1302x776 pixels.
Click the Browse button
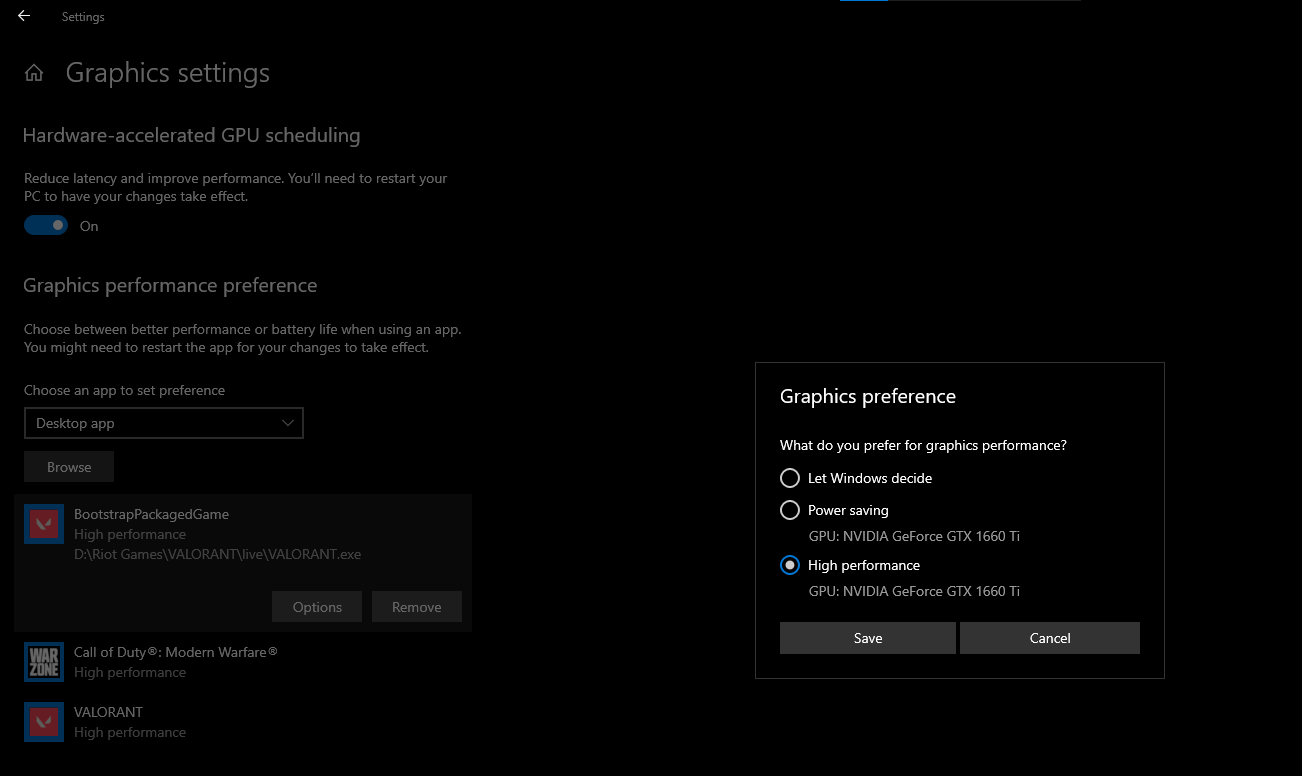[69, 467]
